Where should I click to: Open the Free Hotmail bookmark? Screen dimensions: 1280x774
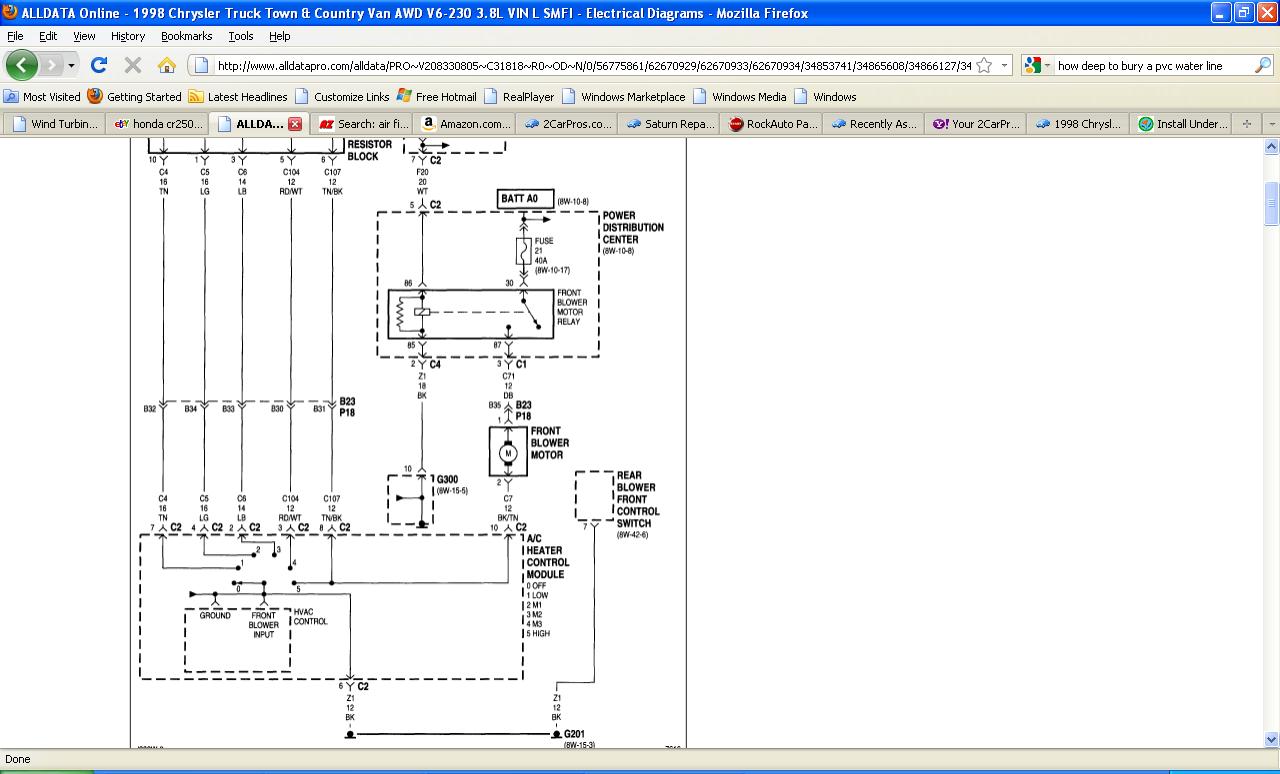pos(437,97)
